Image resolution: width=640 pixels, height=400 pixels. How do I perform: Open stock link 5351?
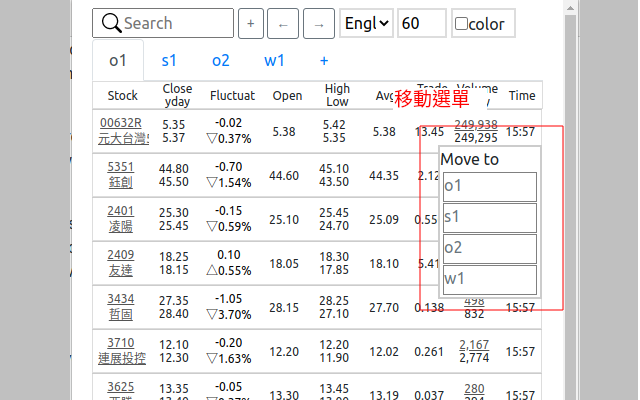tap(121, 167)
